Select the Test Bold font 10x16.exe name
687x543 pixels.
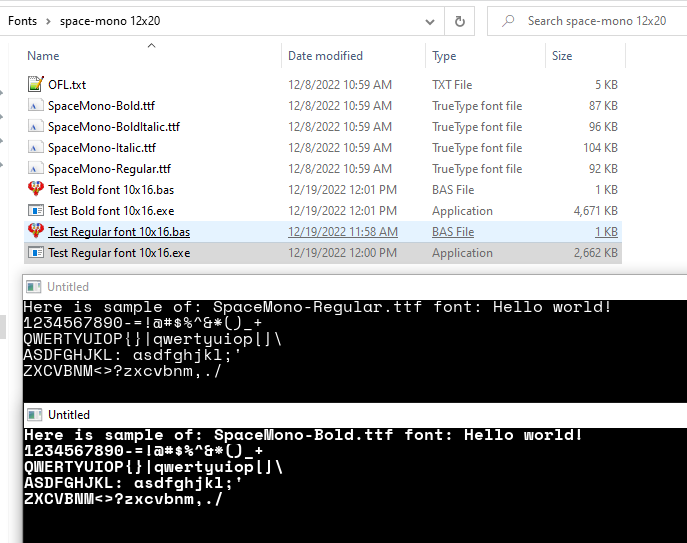click(111, 211)
